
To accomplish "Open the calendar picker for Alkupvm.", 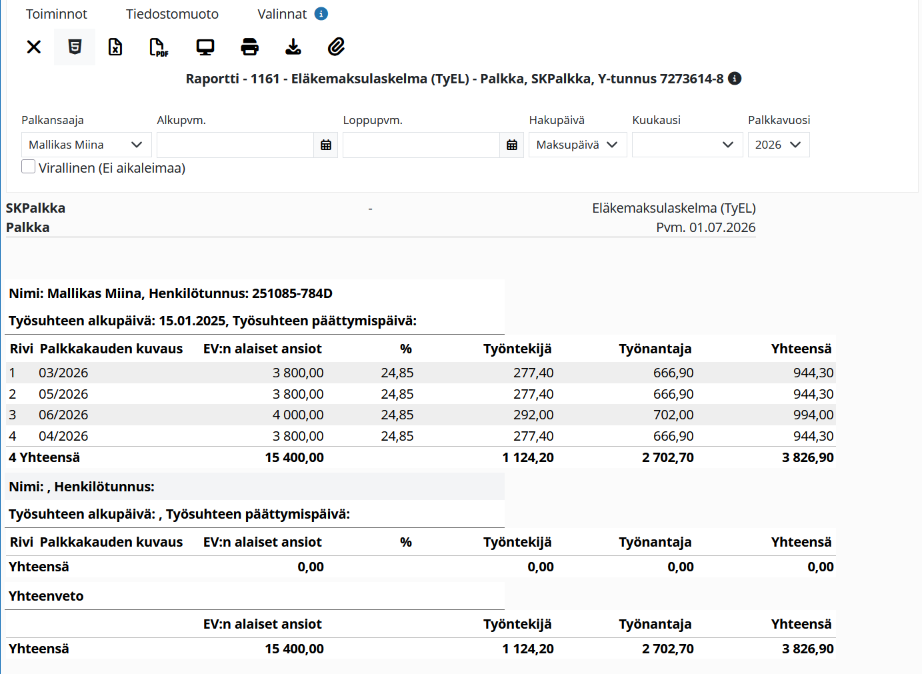I will click(x=326, y=145).
